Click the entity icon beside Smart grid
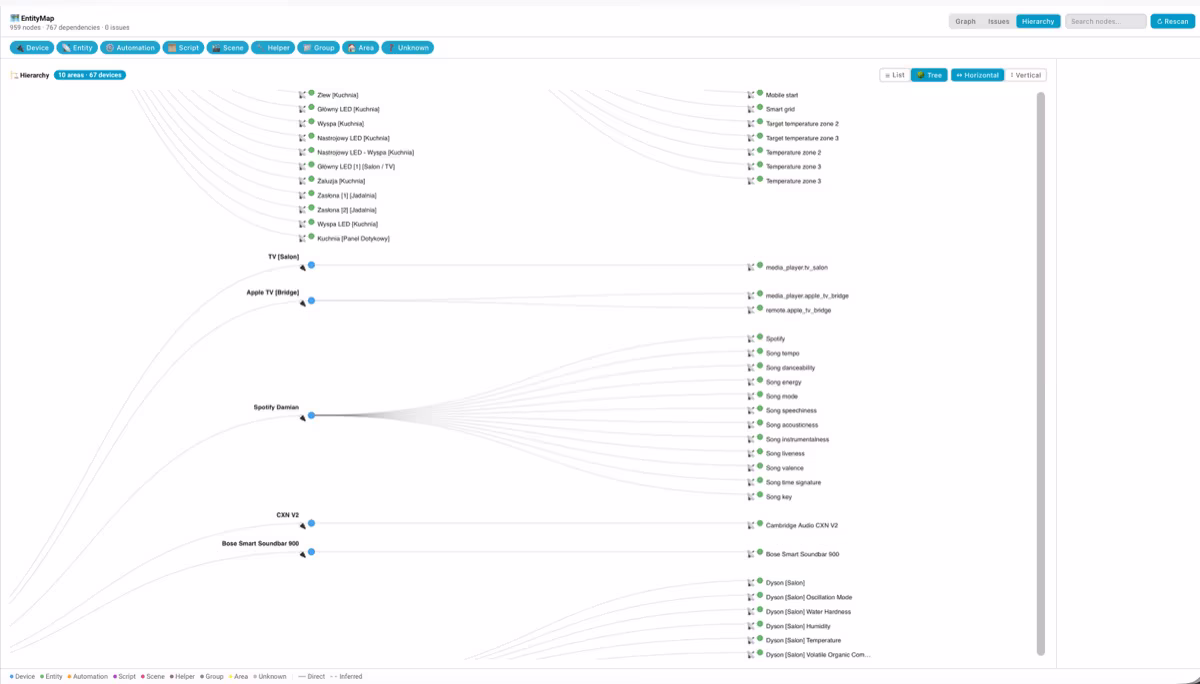Viewport: 1200px width, 684px height. [x=750, y=109]
